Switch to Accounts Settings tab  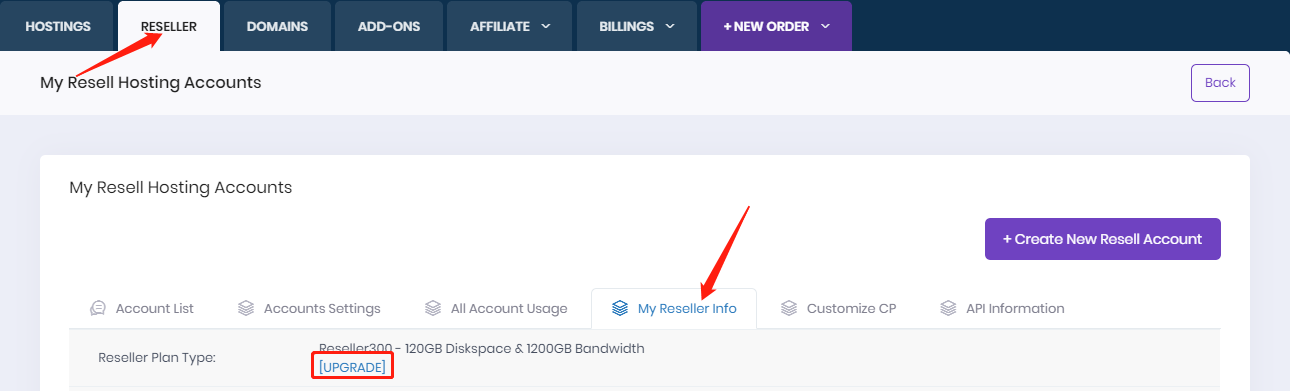309,308
